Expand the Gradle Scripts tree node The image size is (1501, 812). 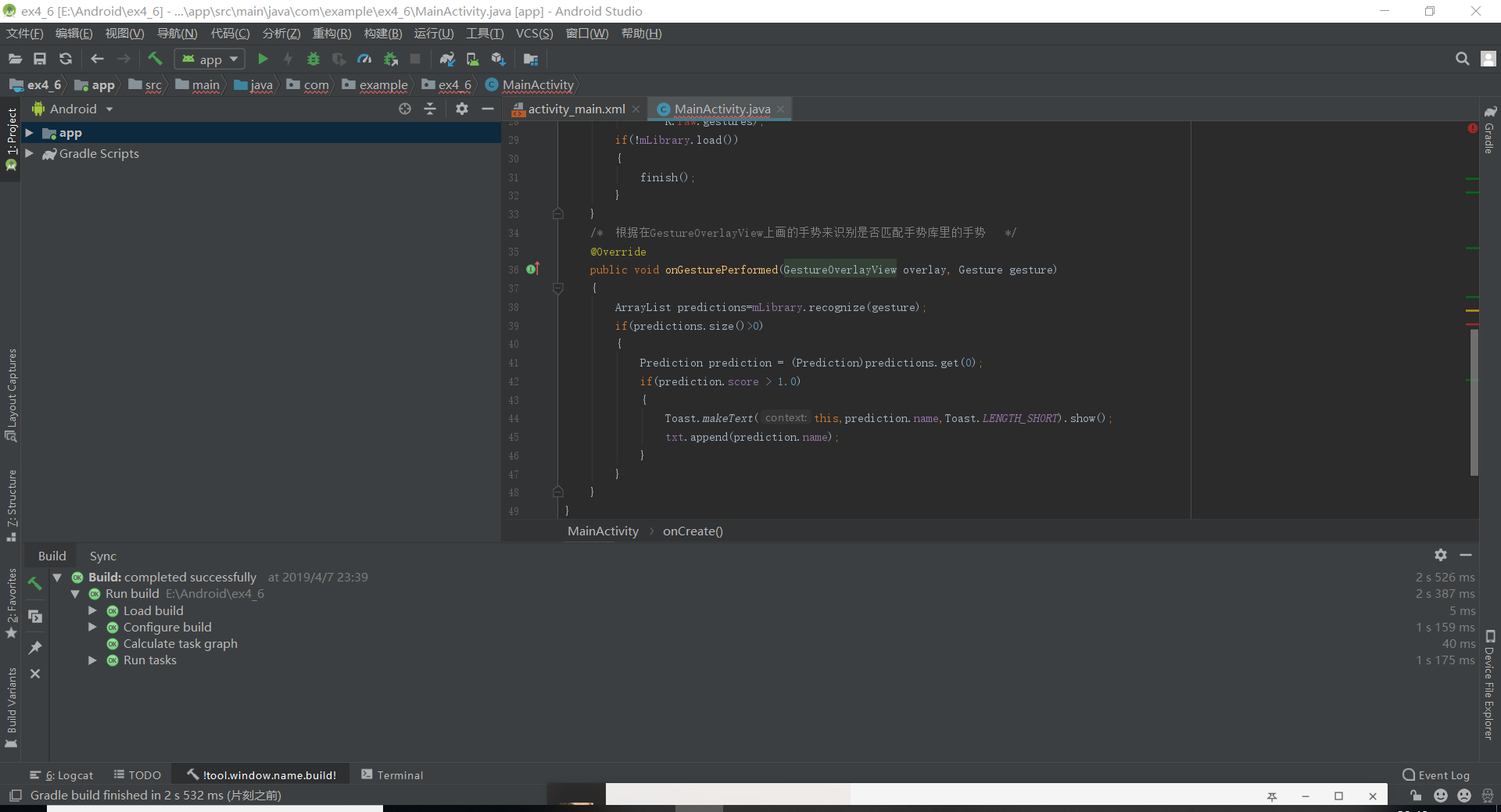29,153
